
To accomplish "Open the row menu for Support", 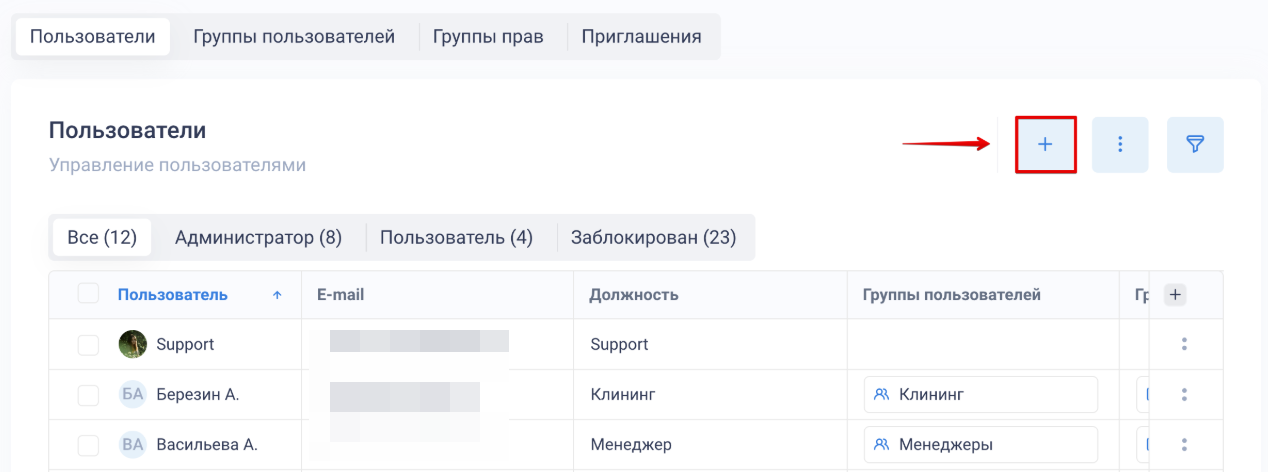I will click(1184, 344).
